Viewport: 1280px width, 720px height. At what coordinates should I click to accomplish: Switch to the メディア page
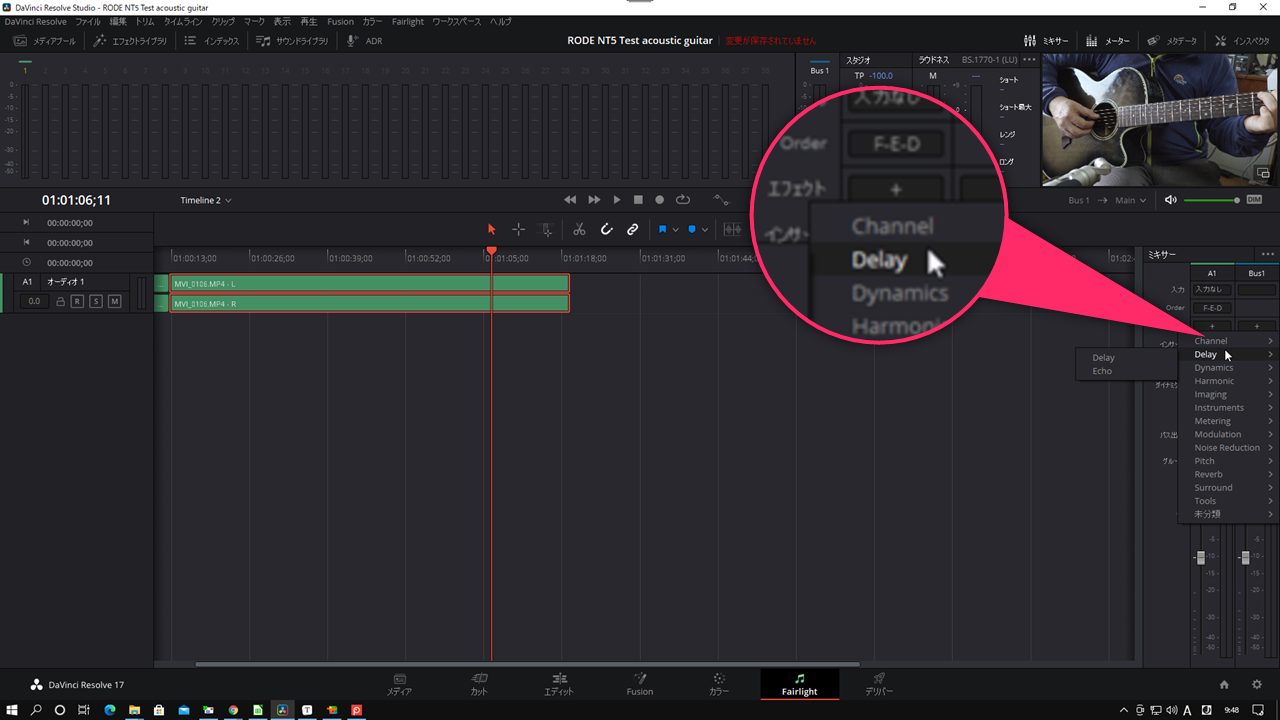point(400,684)
